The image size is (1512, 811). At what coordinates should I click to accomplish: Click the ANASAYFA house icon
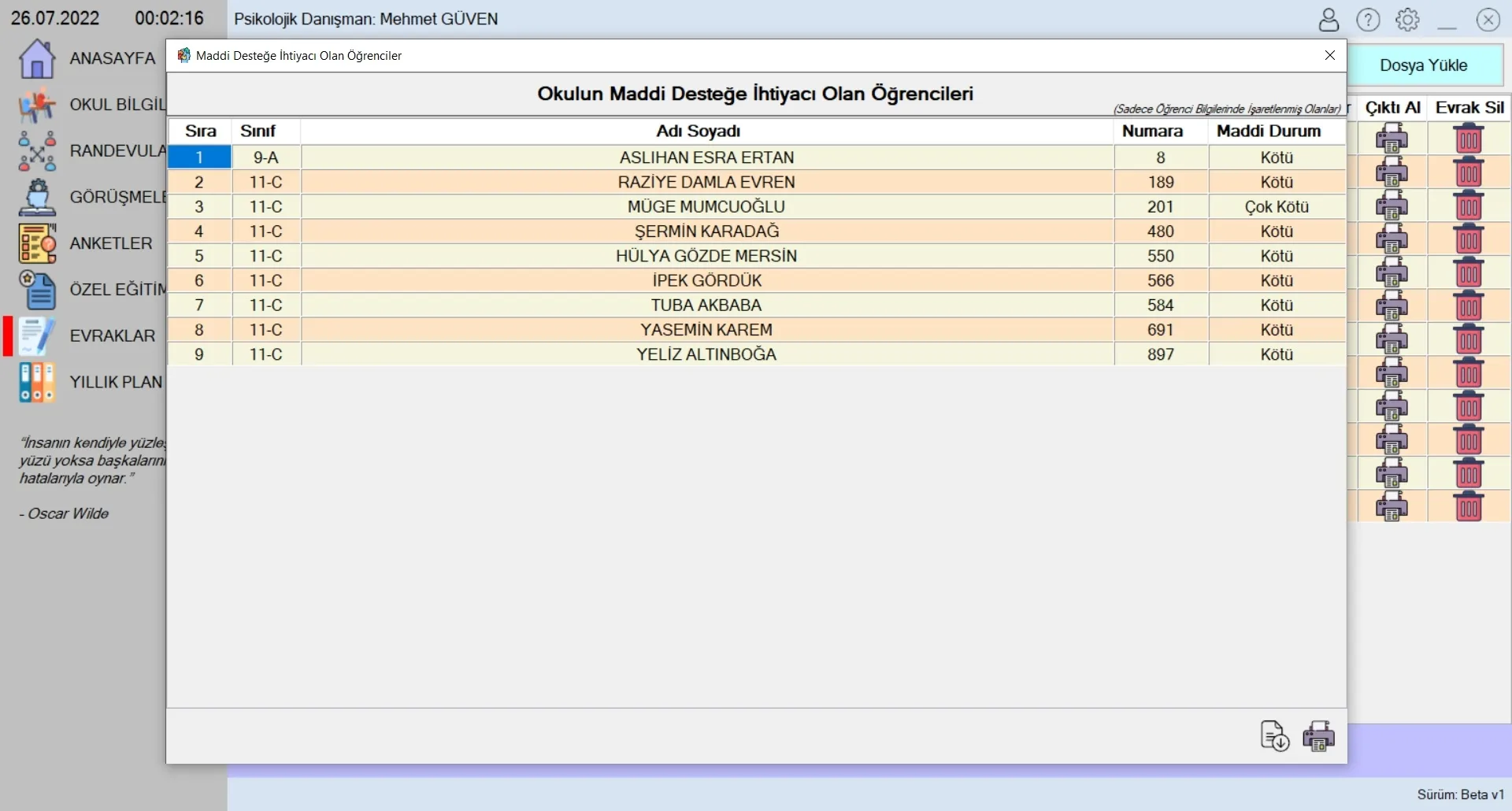click(37, 59)
